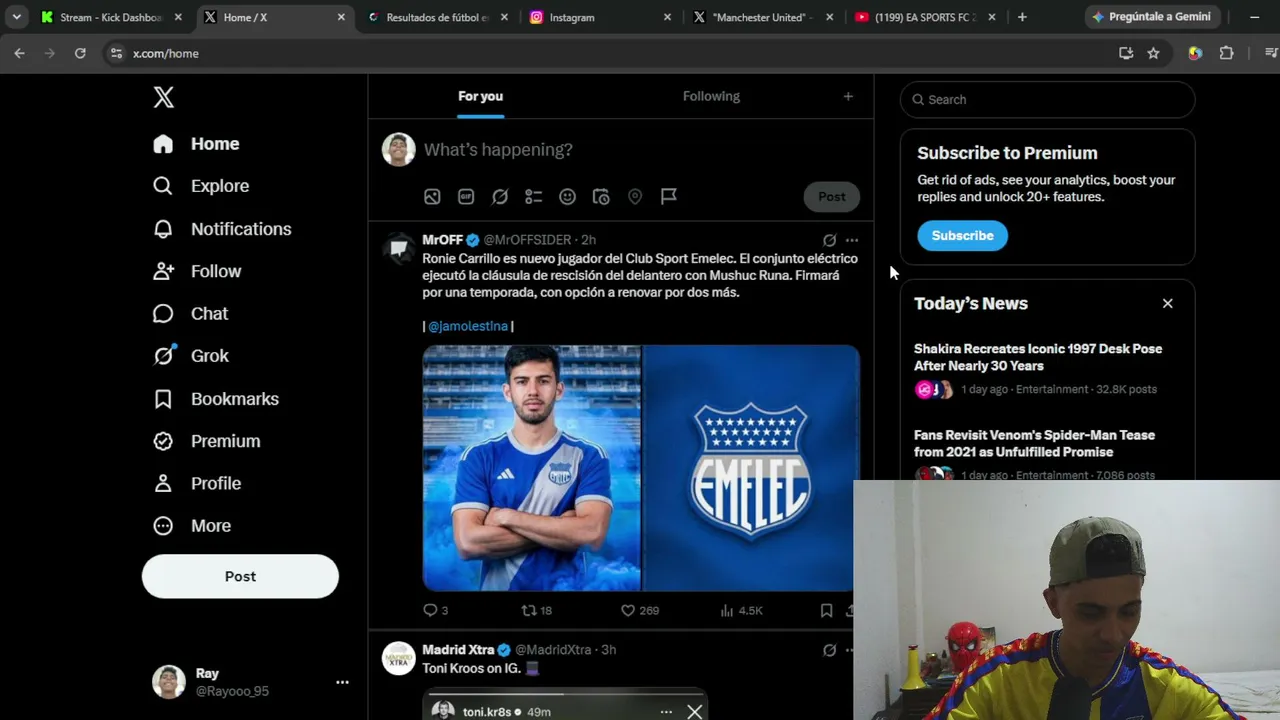The height and width of the screenshot is (720, 1280).
Task: Click the big white Post button in sidebar
Action: tap(240, 577)
